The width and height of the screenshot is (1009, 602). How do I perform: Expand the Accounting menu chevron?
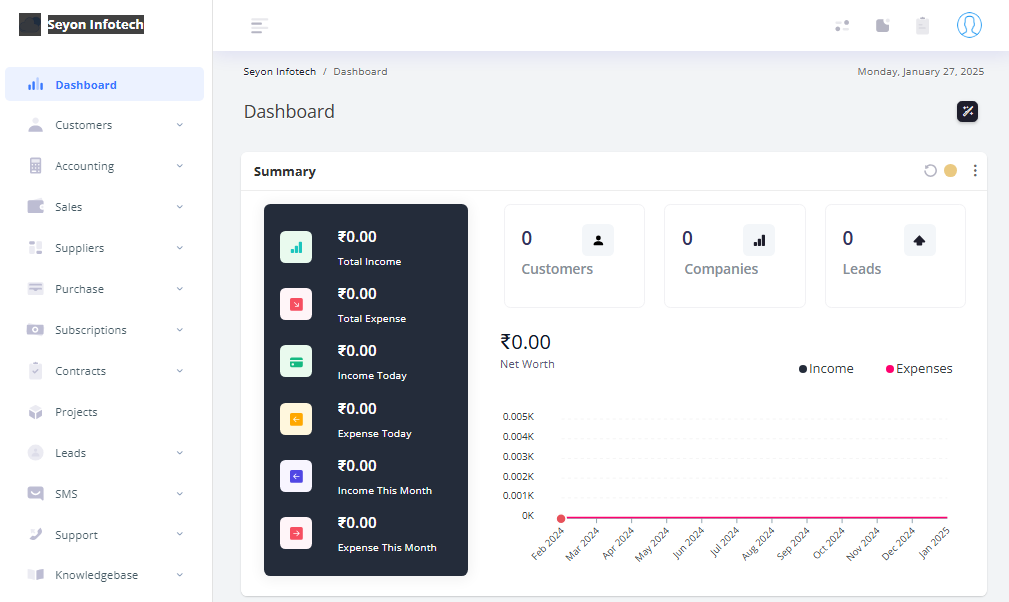pos(180,166)
